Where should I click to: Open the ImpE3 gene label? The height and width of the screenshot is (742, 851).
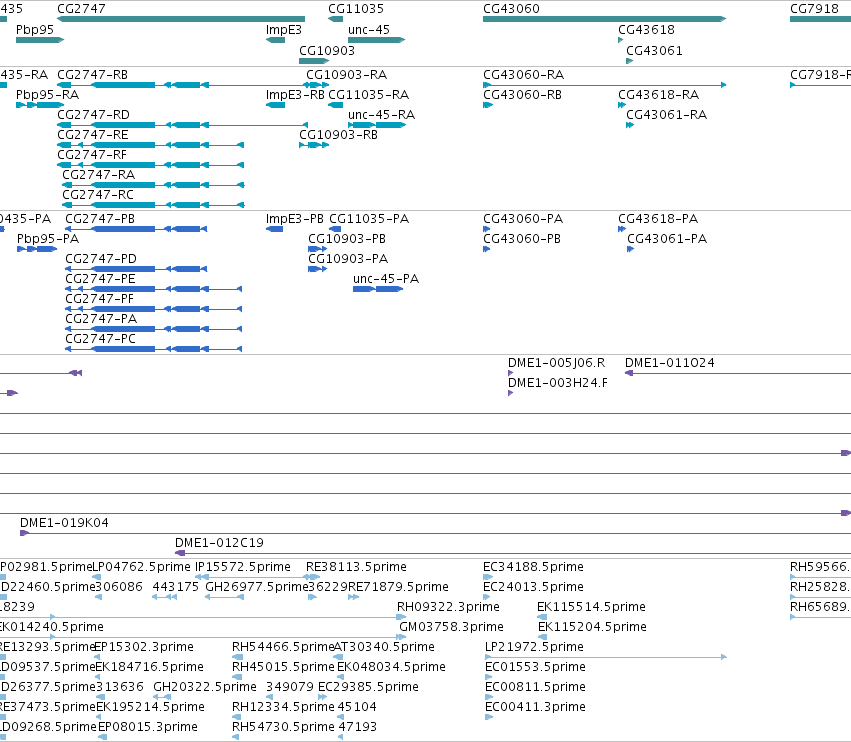tap(283, 30)
